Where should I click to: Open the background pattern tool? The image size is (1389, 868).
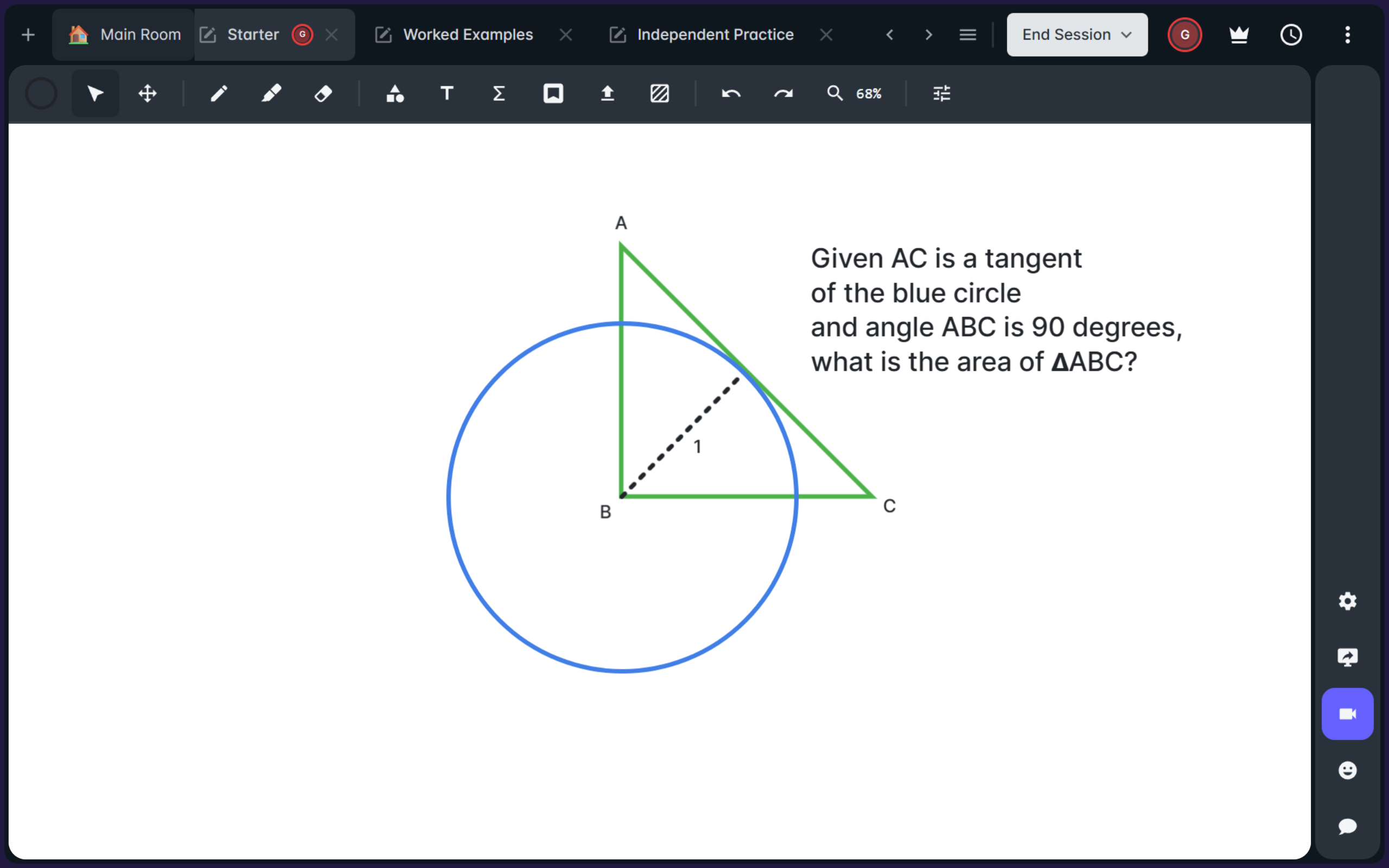coord(659,93)
